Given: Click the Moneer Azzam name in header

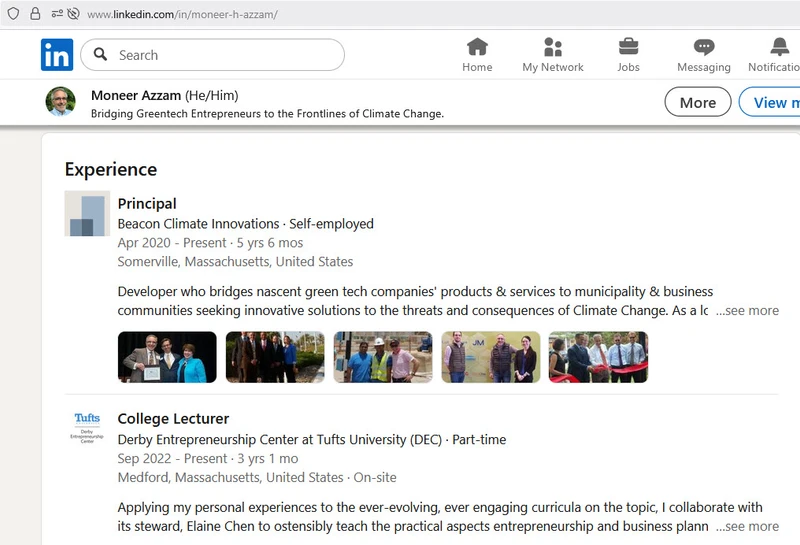Looking at the screenshot, I should 136,95.
